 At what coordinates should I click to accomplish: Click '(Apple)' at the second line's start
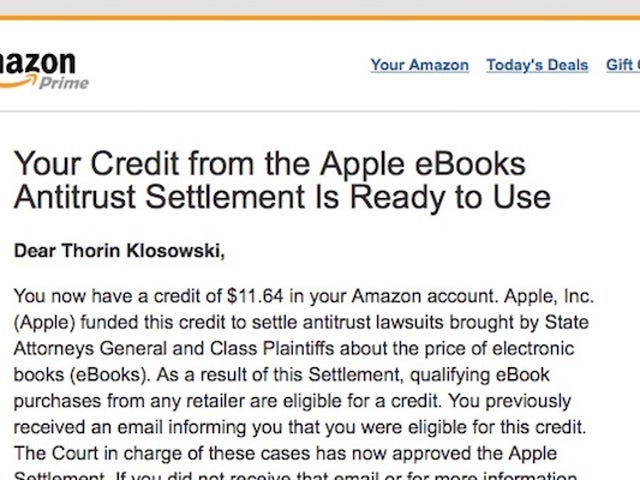[44, 322]
